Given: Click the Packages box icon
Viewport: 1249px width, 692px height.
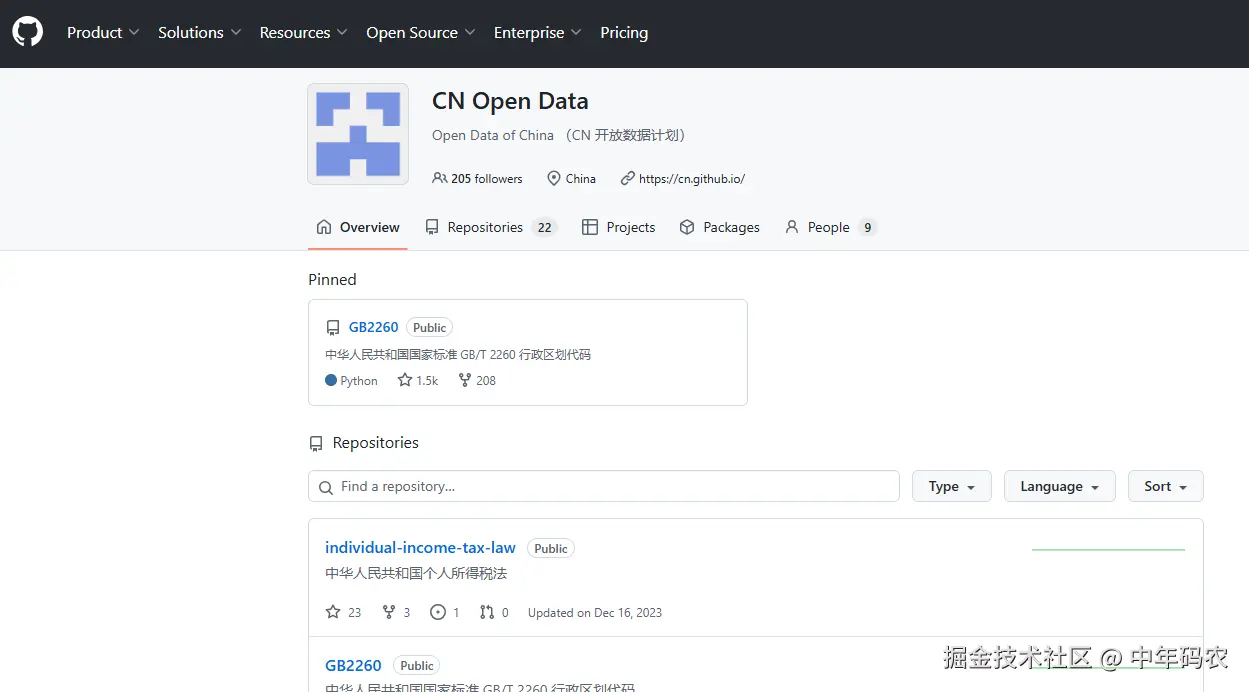Looking at the screenshot, I should pos(687,227).
